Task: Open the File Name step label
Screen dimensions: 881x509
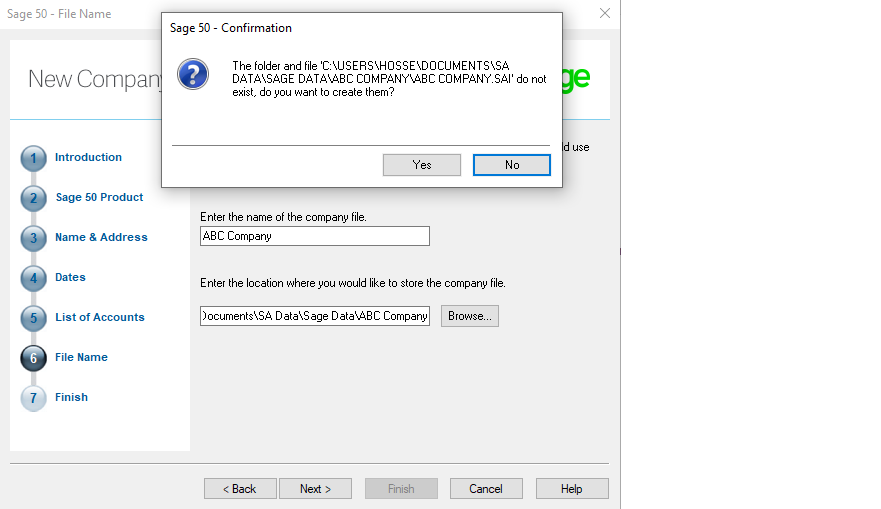Action: 81,357
